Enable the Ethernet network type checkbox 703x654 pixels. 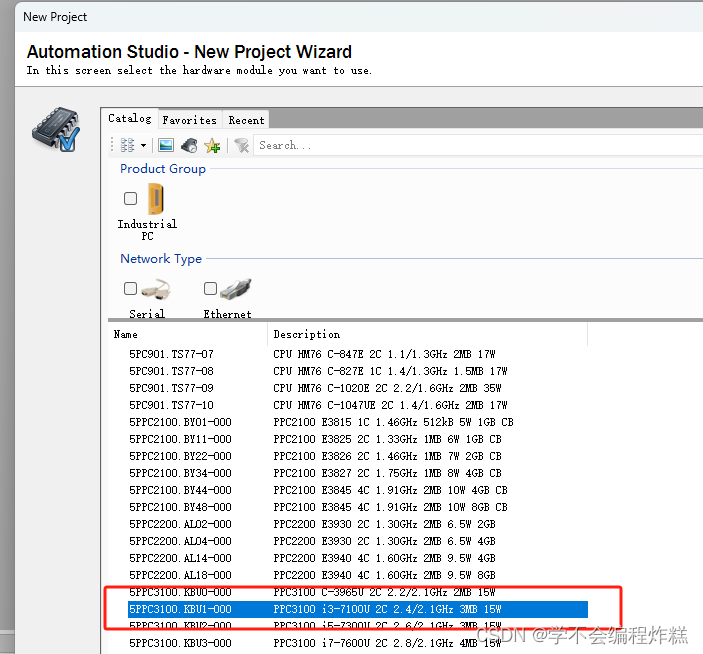(x=210, y=288)
